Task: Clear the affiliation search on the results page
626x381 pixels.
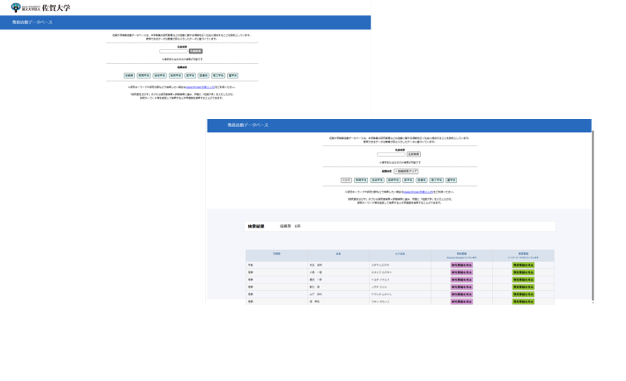Action: pos(406,171)
